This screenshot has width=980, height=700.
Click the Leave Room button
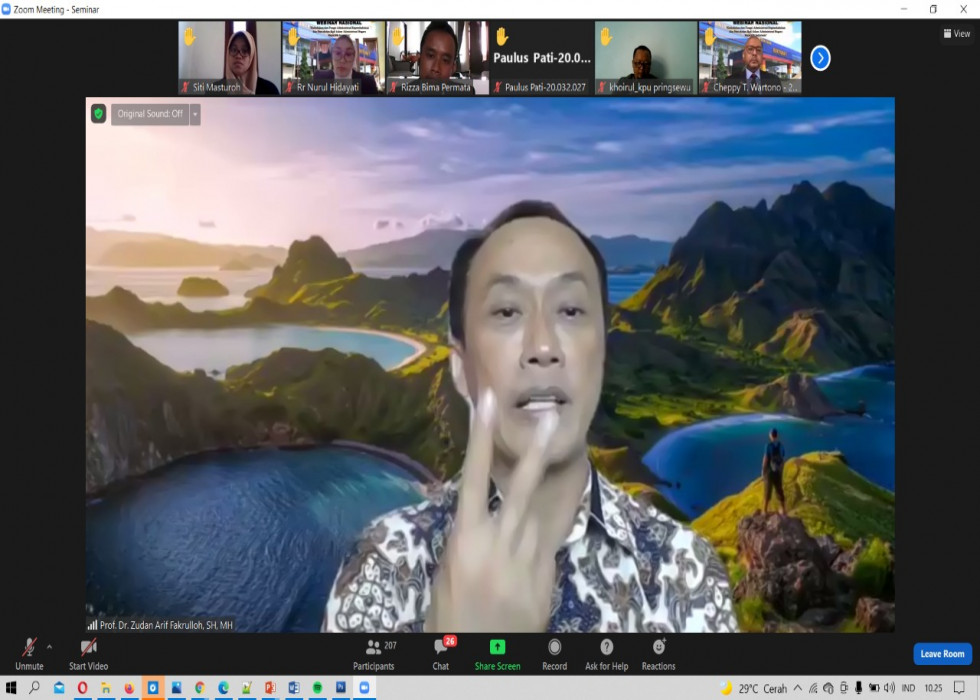pos(942,654)
